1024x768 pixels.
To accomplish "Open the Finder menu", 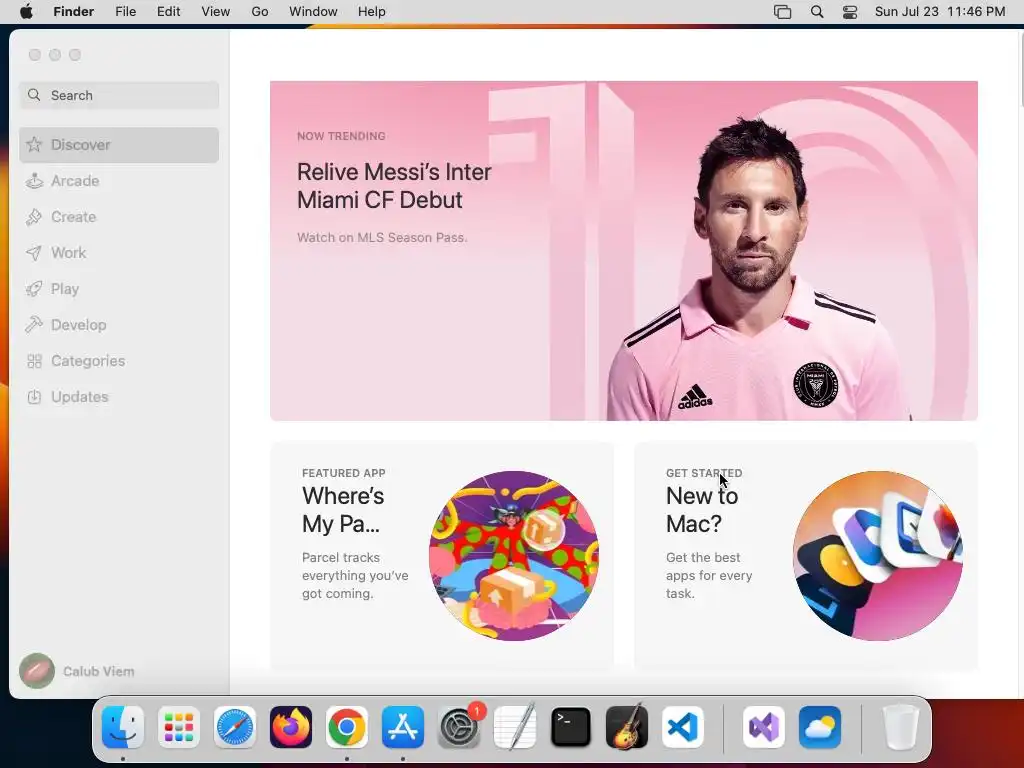I will coord(73,12).
